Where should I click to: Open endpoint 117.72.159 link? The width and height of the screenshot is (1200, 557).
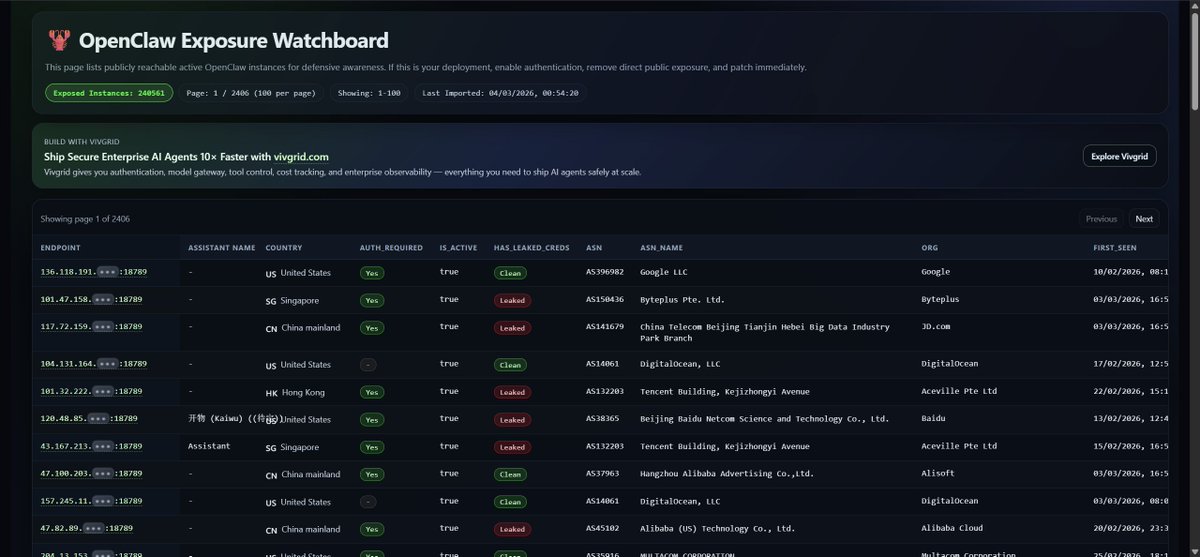click(x=91, y=326)
